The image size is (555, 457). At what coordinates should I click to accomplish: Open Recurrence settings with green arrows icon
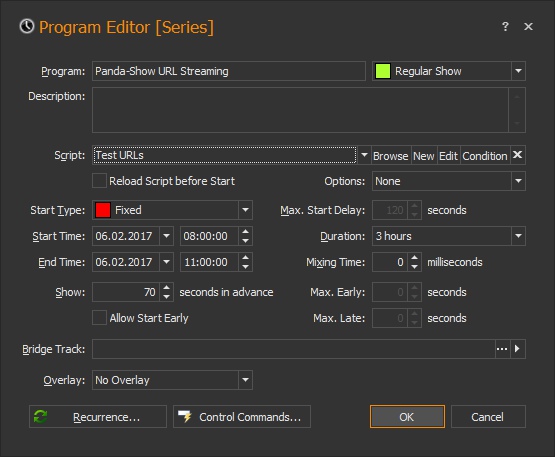98,417
